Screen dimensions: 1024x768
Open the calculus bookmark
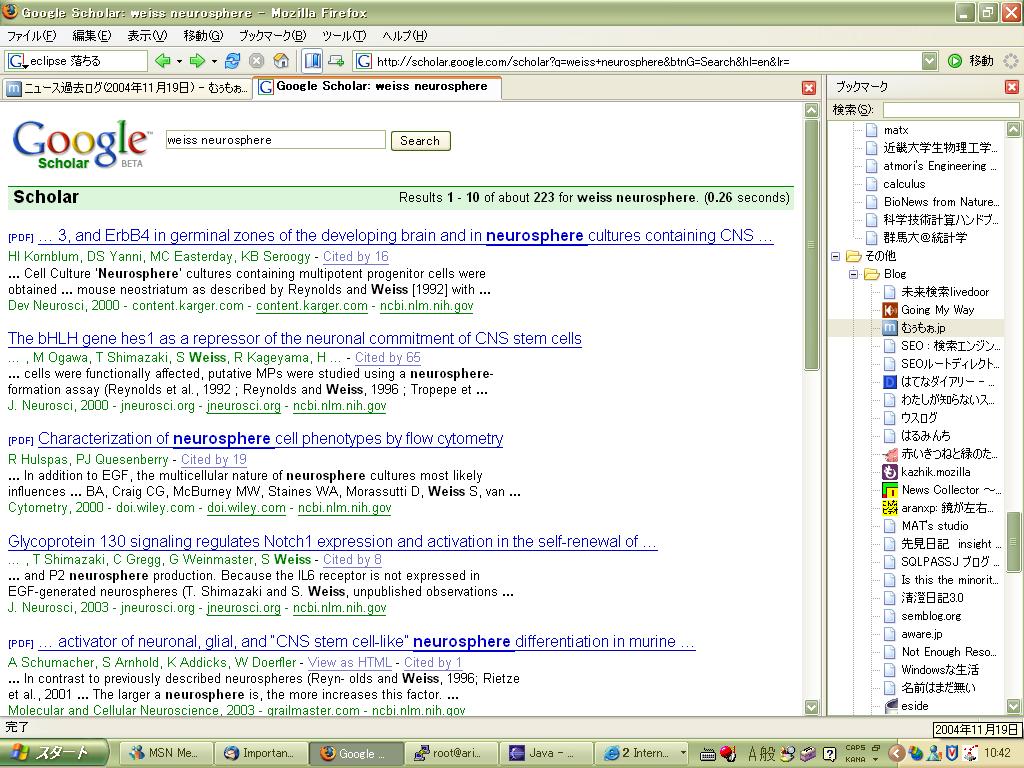(x=895, y=184)
